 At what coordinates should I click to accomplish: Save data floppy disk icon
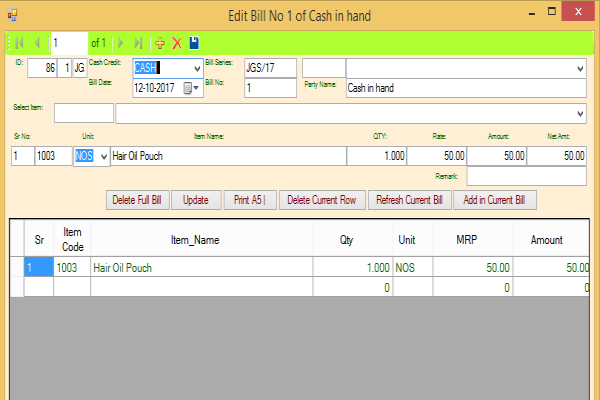(x=194, y=43)
